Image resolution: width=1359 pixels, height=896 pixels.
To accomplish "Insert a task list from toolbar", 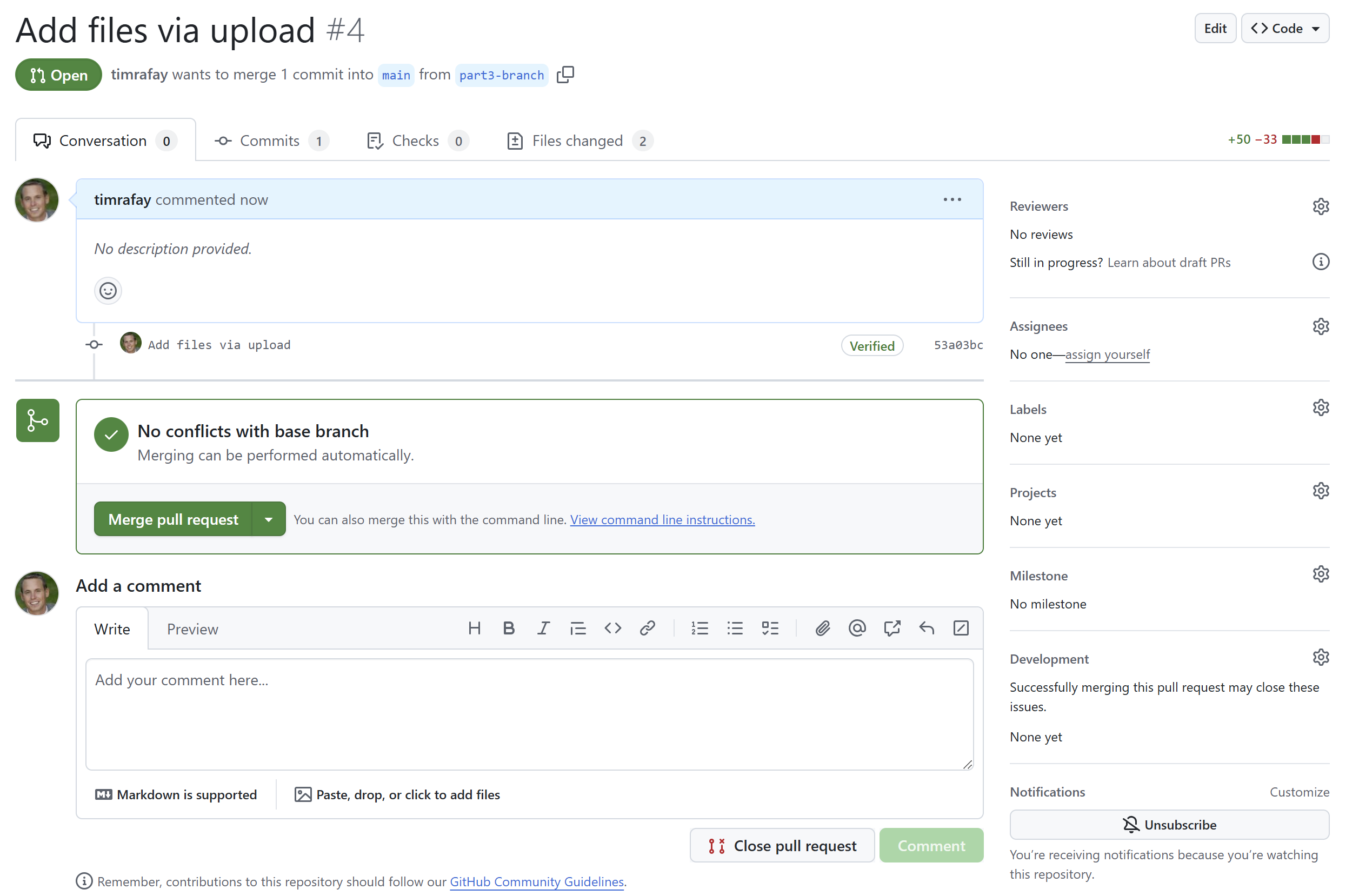I will (x=770, y=628).
